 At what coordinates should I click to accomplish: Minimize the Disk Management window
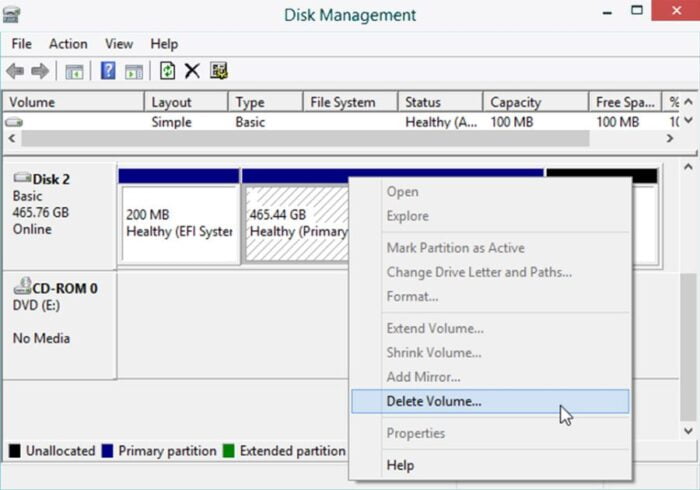607,12
